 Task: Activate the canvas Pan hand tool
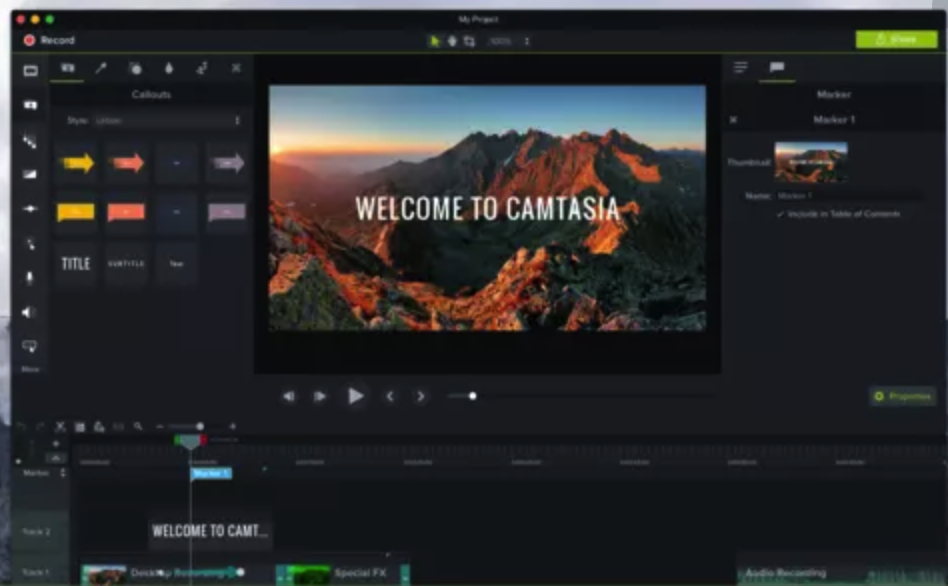coord(452,41)
